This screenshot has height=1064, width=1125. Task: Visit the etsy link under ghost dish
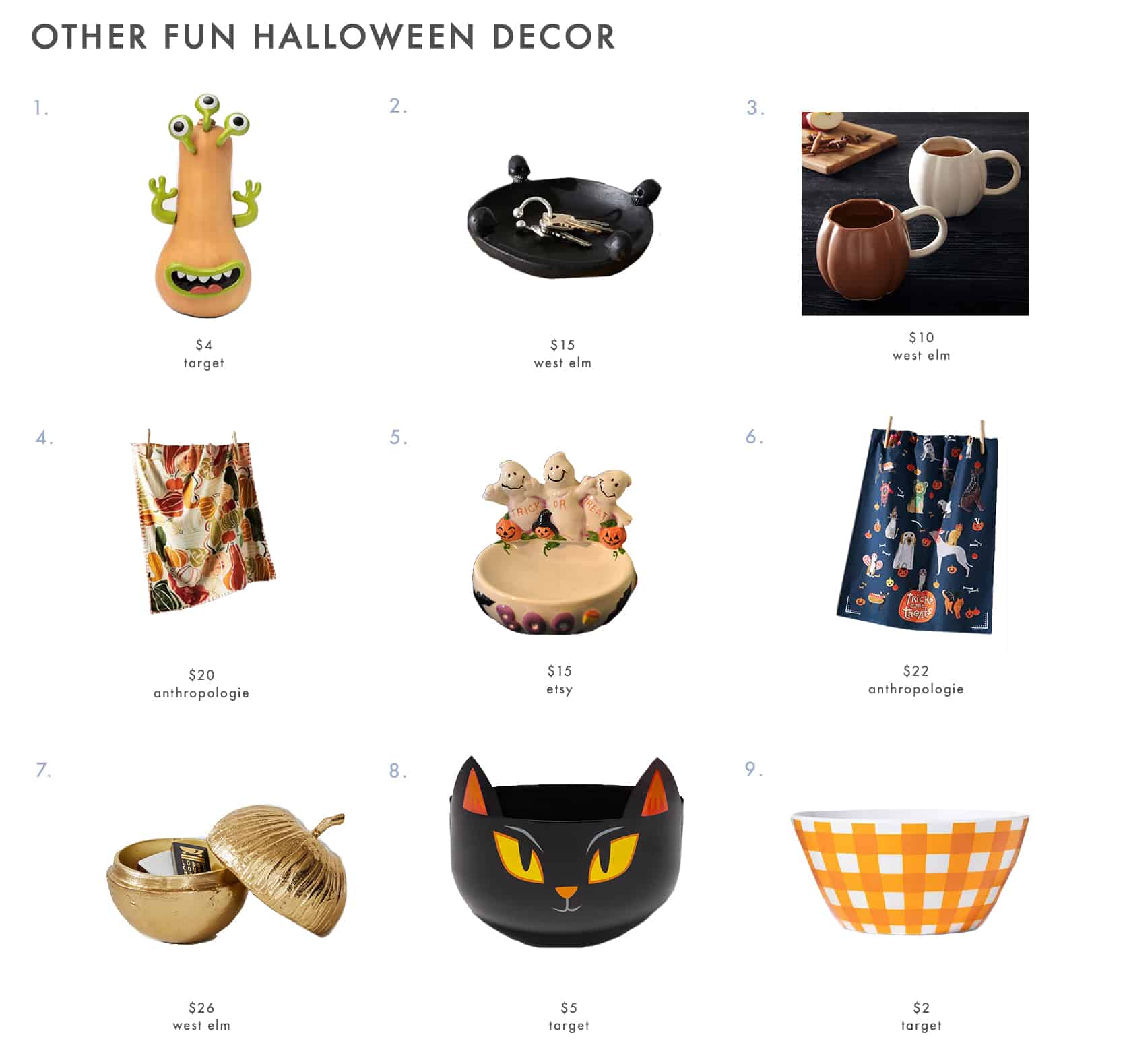pos(560,689)
